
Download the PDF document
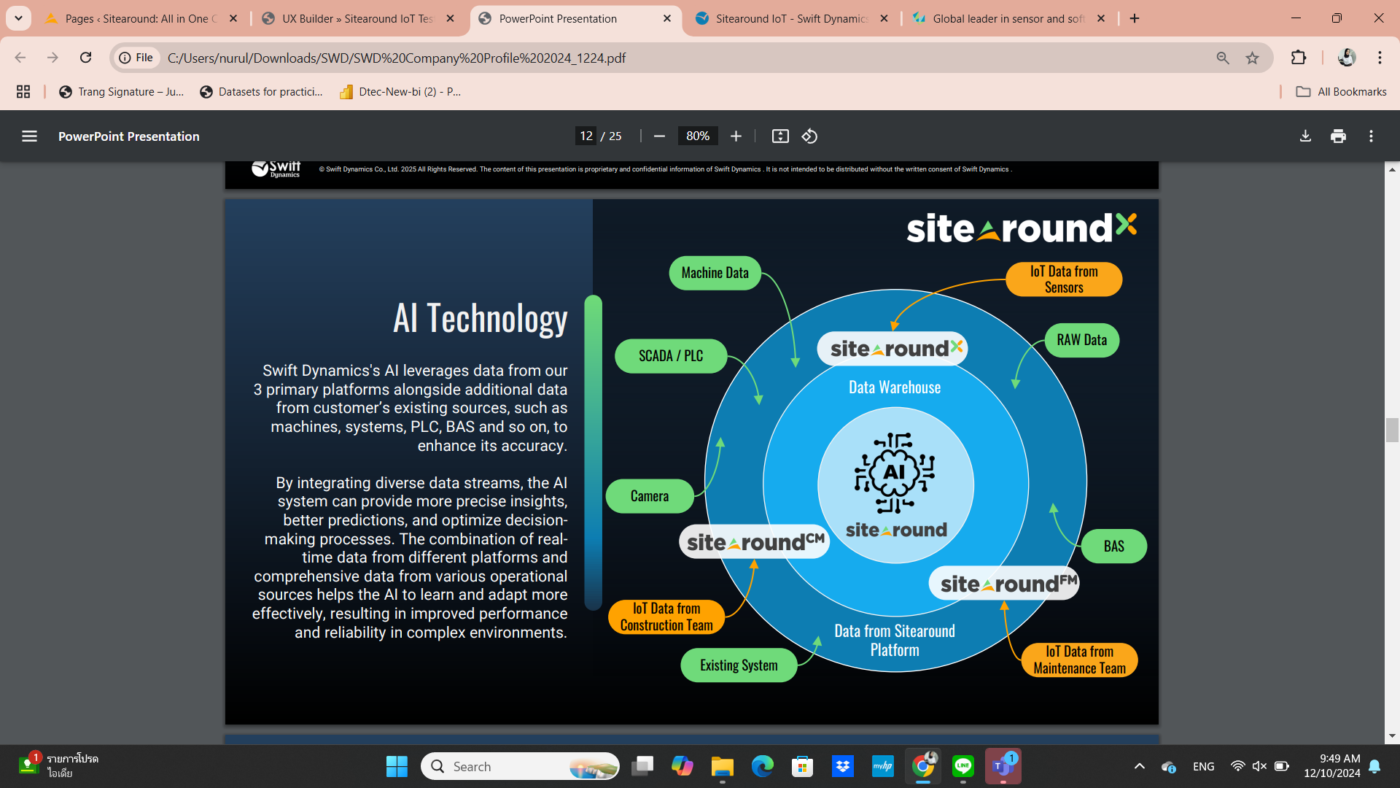(1305, 136)
